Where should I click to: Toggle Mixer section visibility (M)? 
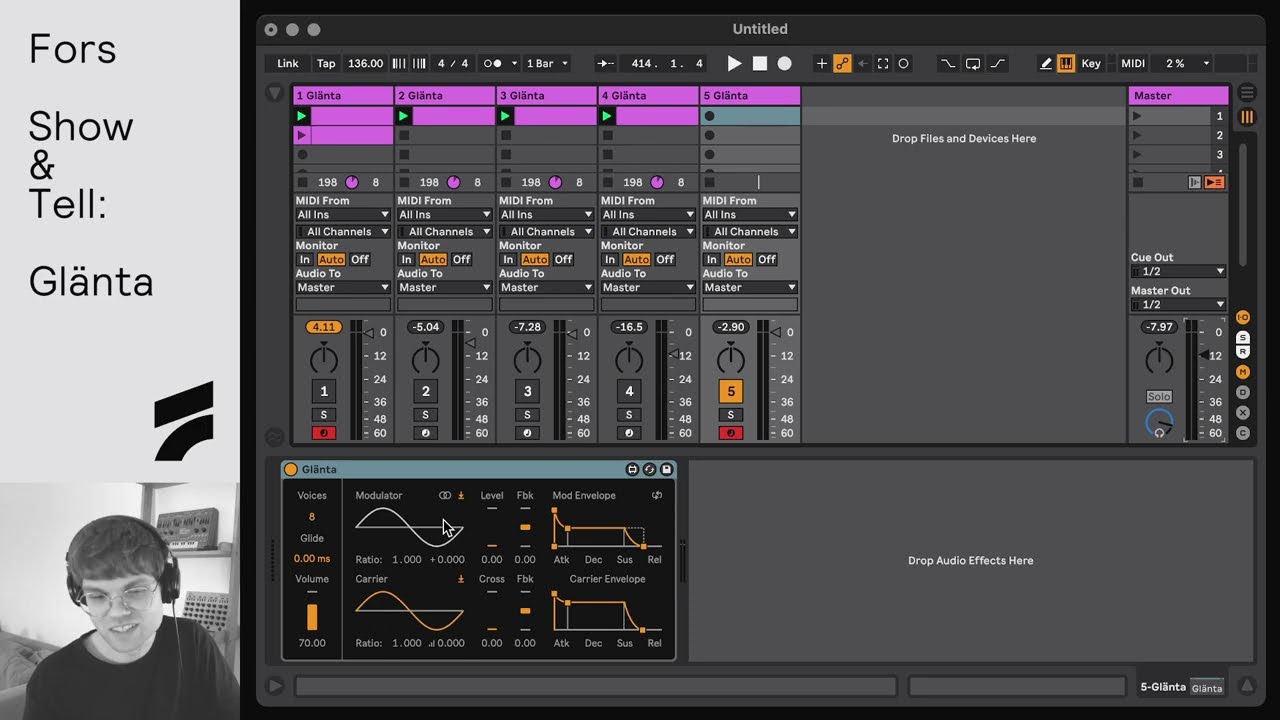click(x=1243, y=372)
